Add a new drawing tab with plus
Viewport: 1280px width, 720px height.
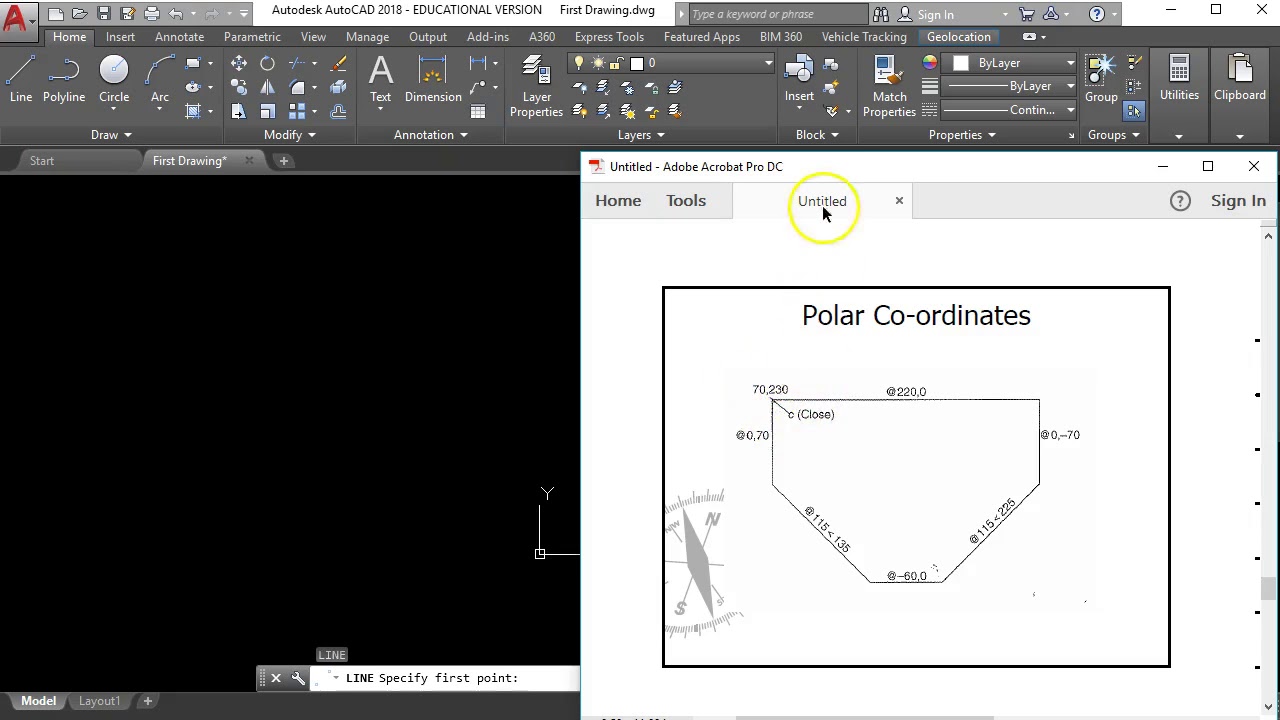coord(283,161)
